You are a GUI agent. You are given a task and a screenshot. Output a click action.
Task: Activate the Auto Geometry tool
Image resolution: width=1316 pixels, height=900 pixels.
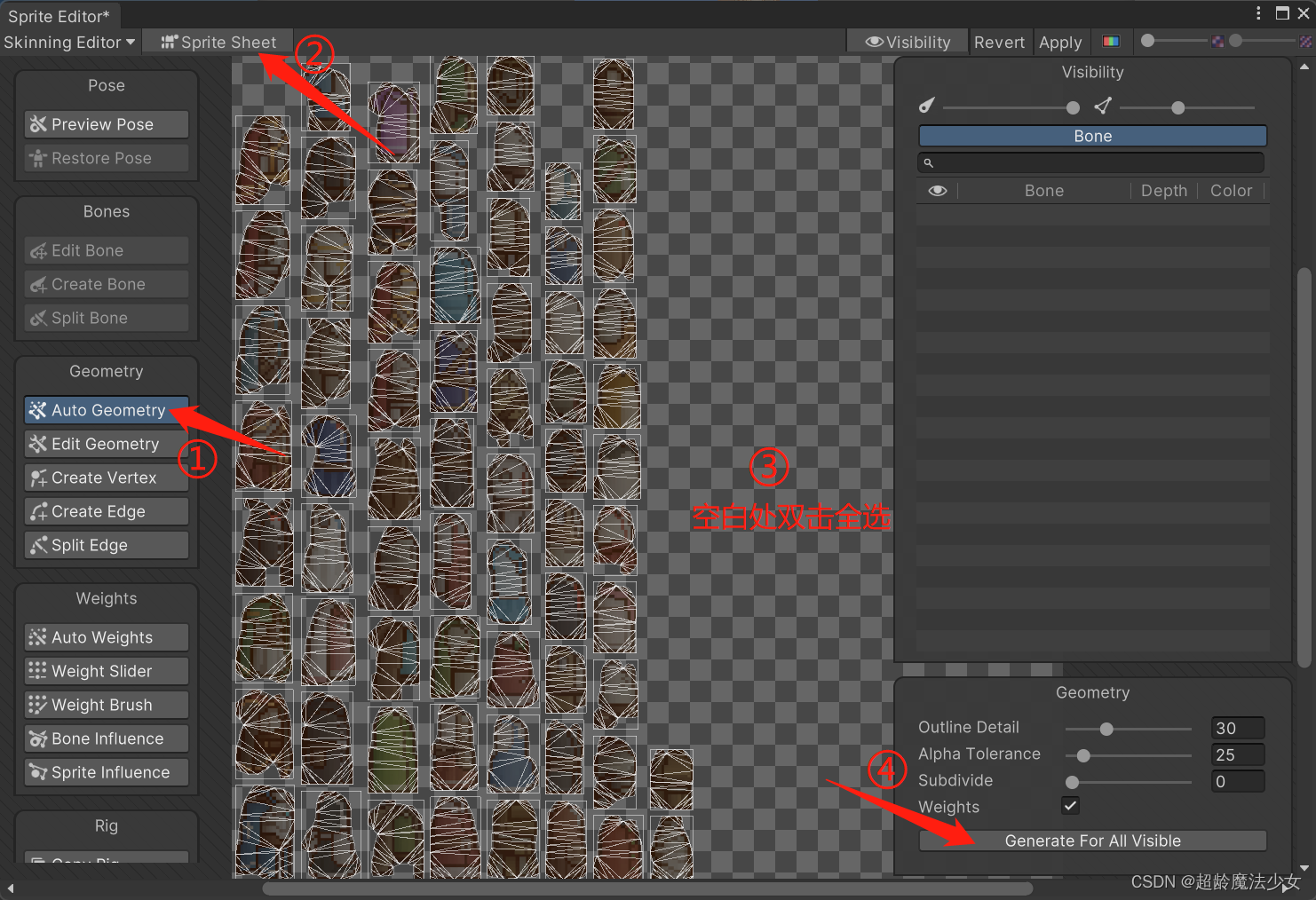[107, 410]
